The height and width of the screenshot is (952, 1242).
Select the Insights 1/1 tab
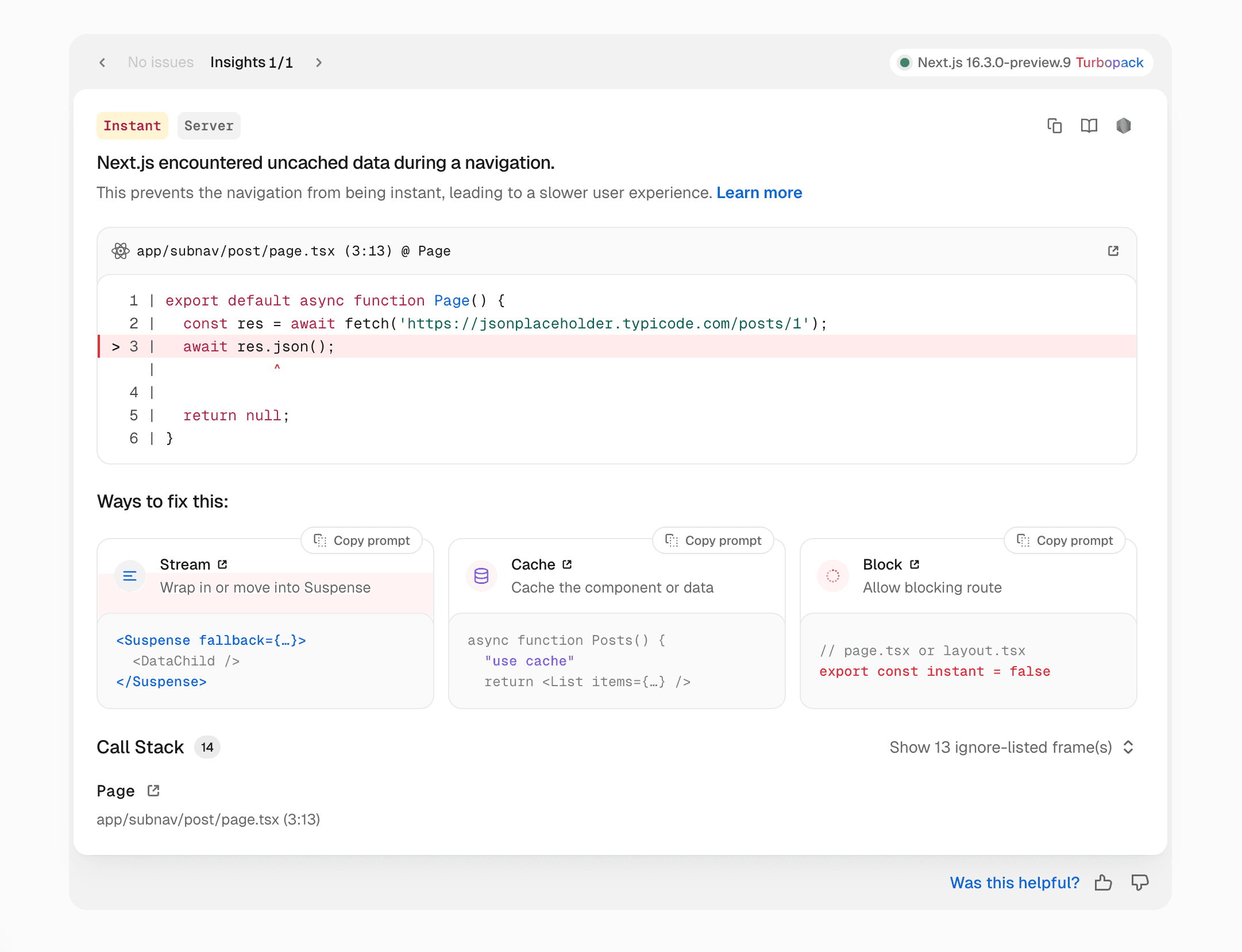point(252,62)
